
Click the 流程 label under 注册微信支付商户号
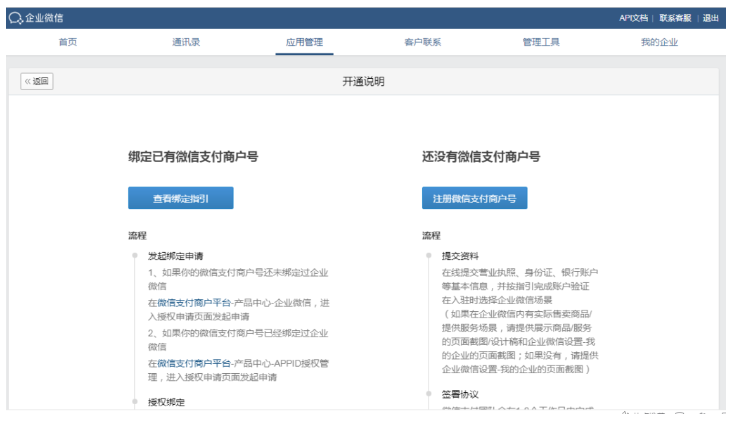431,236
